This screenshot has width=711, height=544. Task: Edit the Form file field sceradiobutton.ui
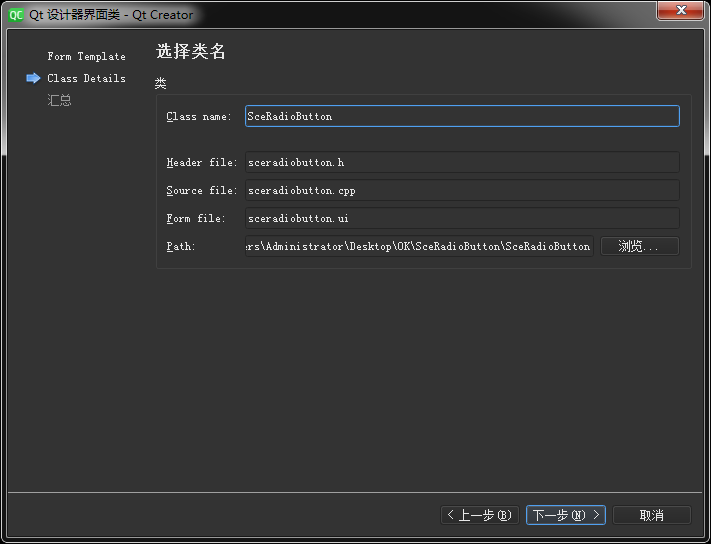(462, 219)
